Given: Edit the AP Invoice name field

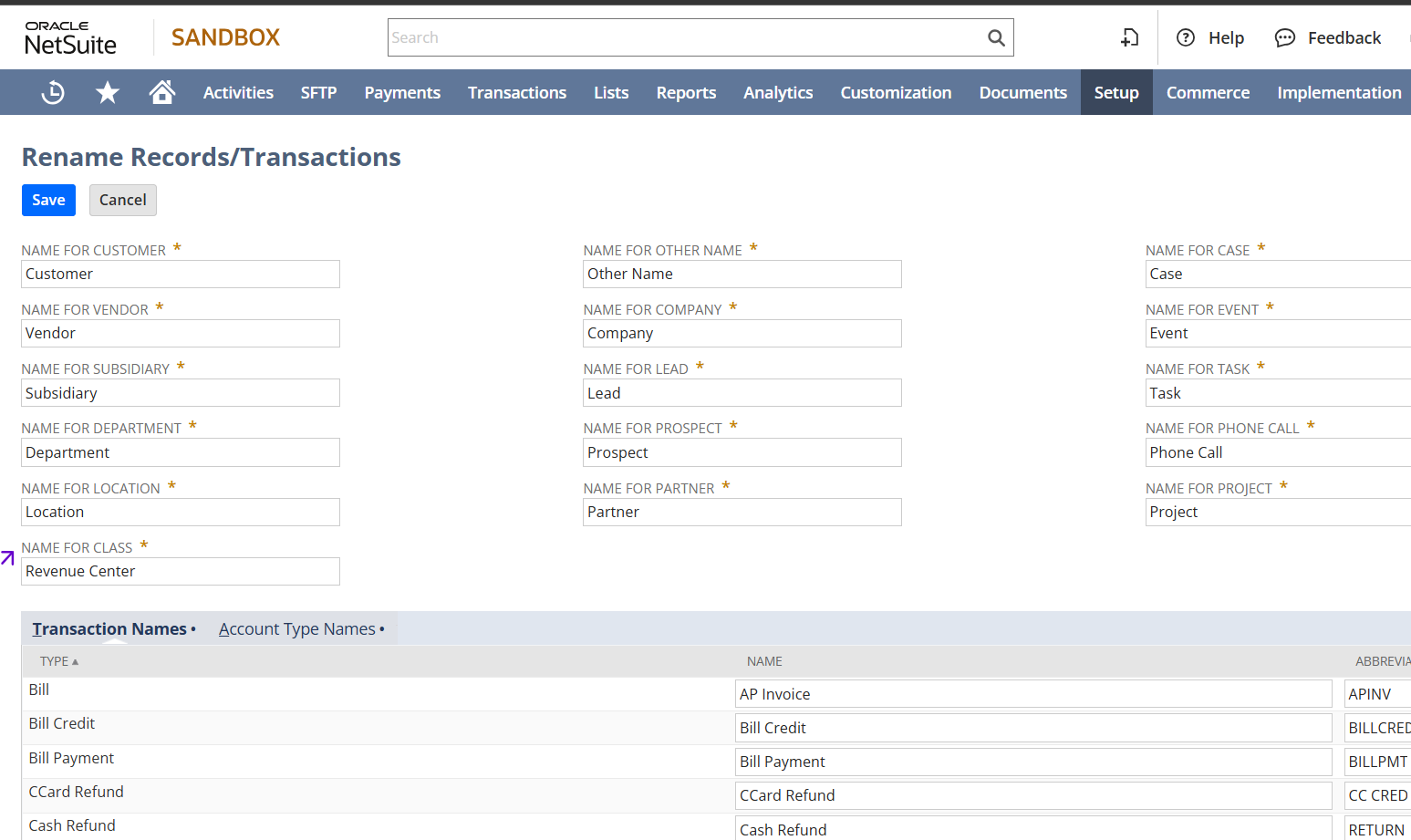Looking at the screenshot, I should pos(1032,694).
